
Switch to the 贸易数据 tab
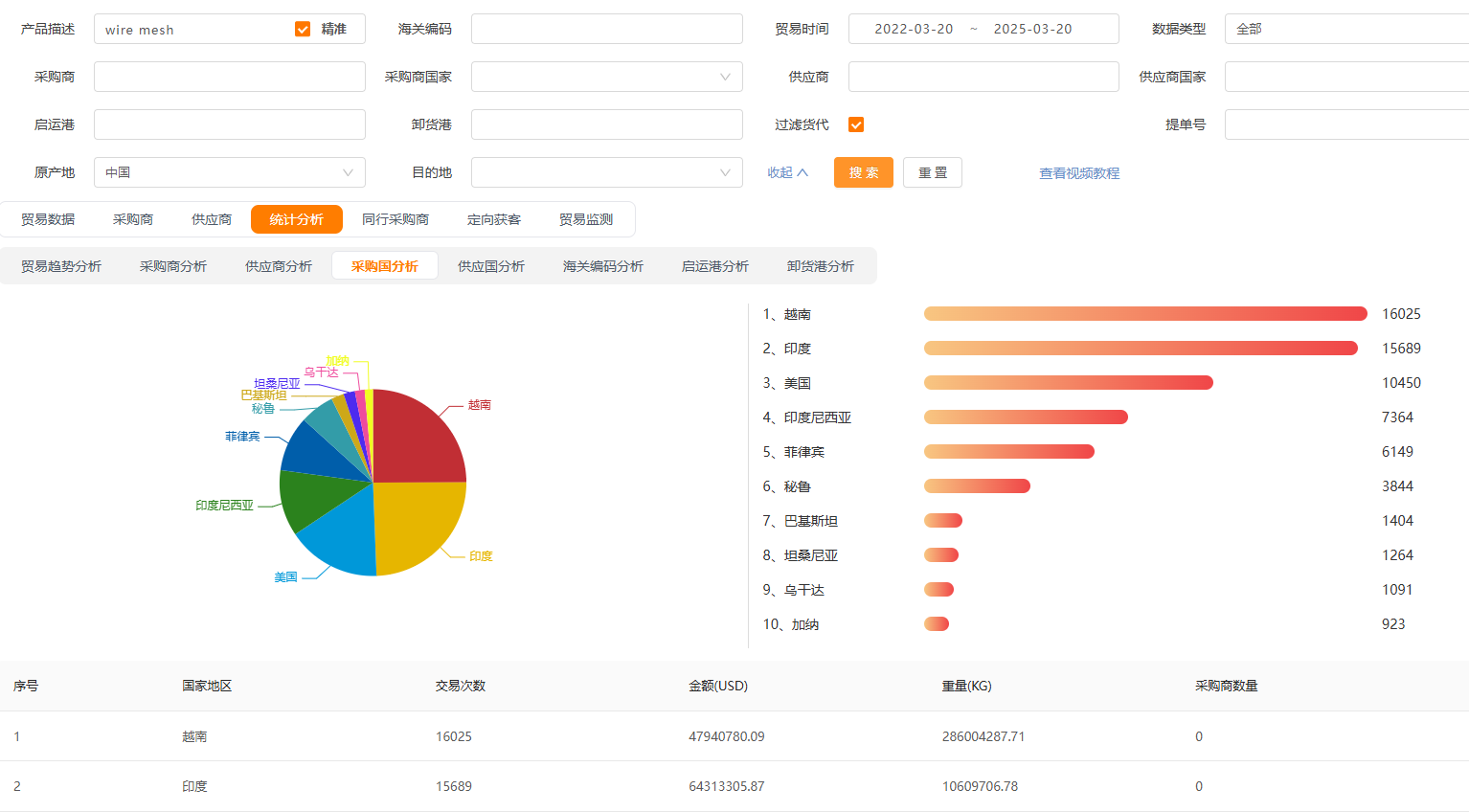pyautogui.click(x=48, y=219)
